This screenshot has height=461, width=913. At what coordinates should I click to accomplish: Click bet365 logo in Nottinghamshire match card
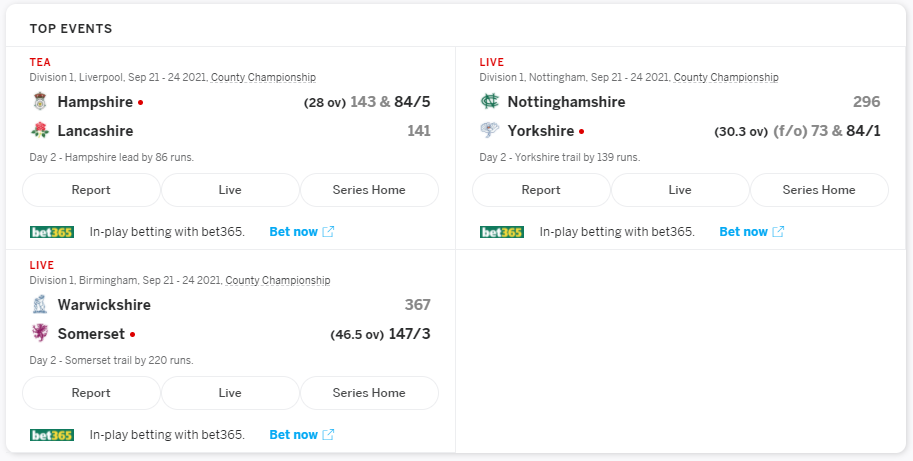tap(502, 232)
